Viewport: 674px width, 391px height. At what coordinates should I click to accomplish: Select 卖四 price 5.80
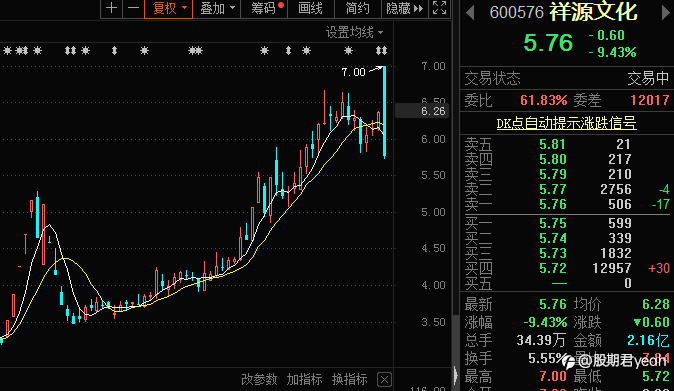[552, 159]
